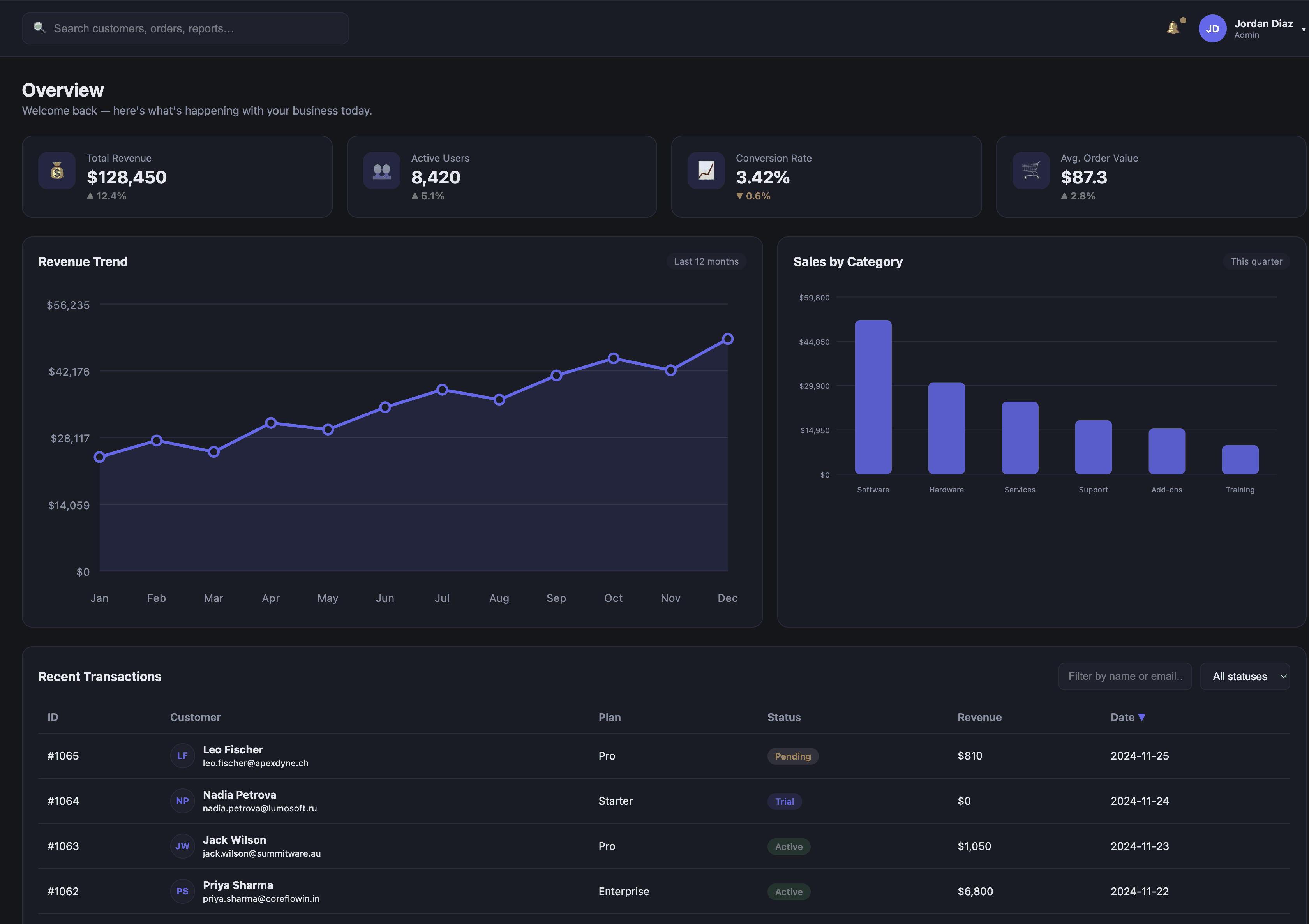This screenshot has height=924, width=1309.
Task: Click the Avg. Order Value cart icon
Action: click(x=1031, y=171)
